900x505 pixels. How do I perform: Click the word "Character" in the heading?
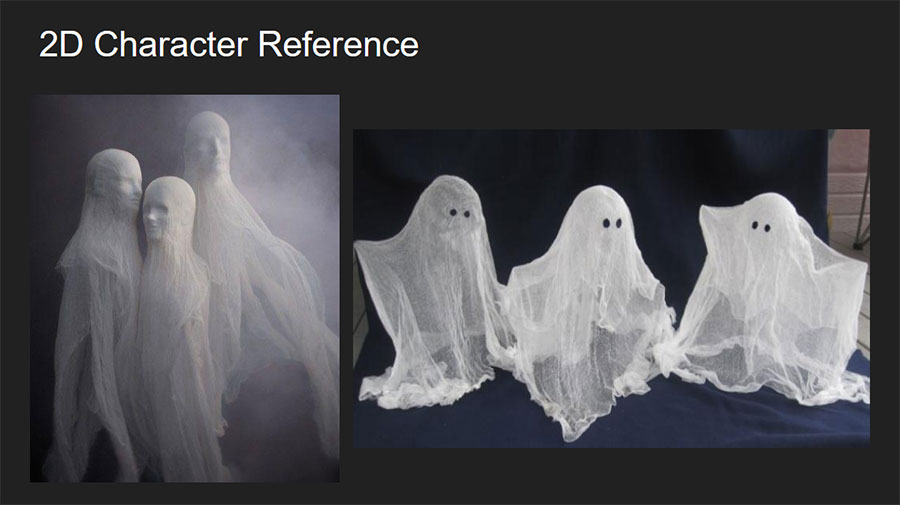click(x=170, y=44)
